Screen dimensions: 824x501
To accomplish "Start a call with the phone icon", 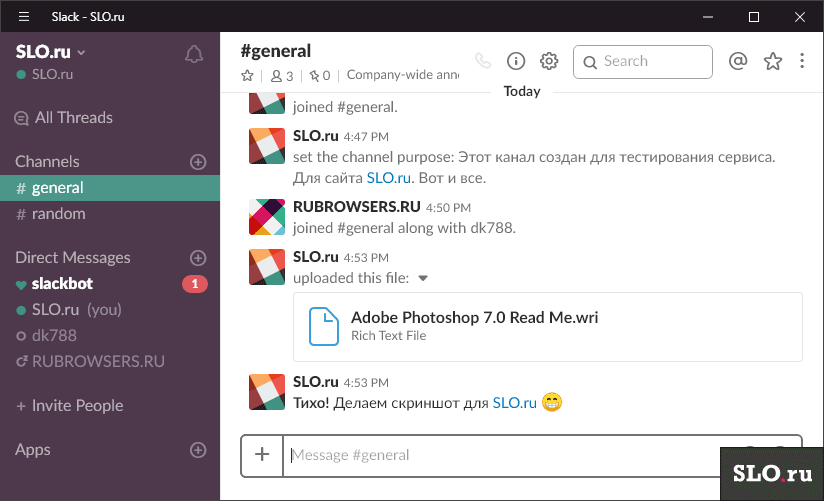I will 483,61.
